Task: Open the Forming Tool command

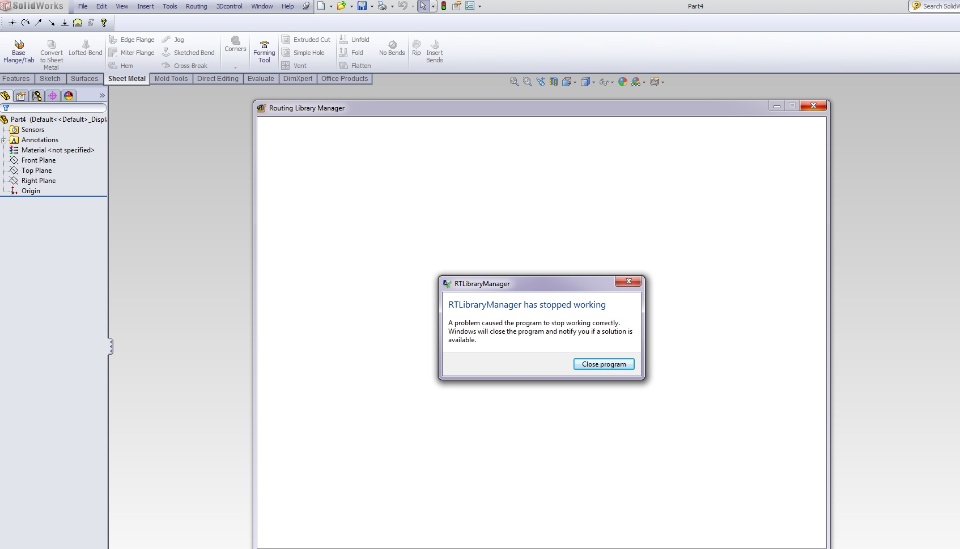Action: pos(264,51)
